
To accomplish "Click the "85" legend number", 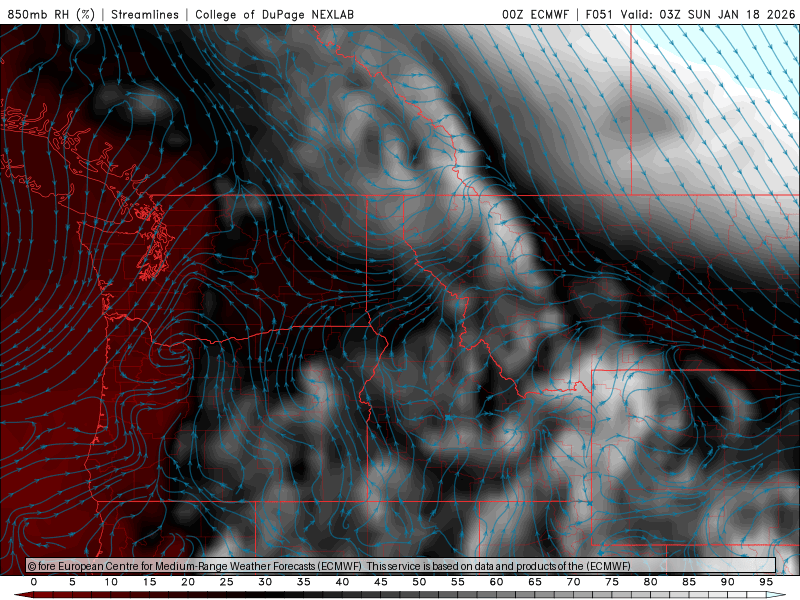I will [689, 582].
